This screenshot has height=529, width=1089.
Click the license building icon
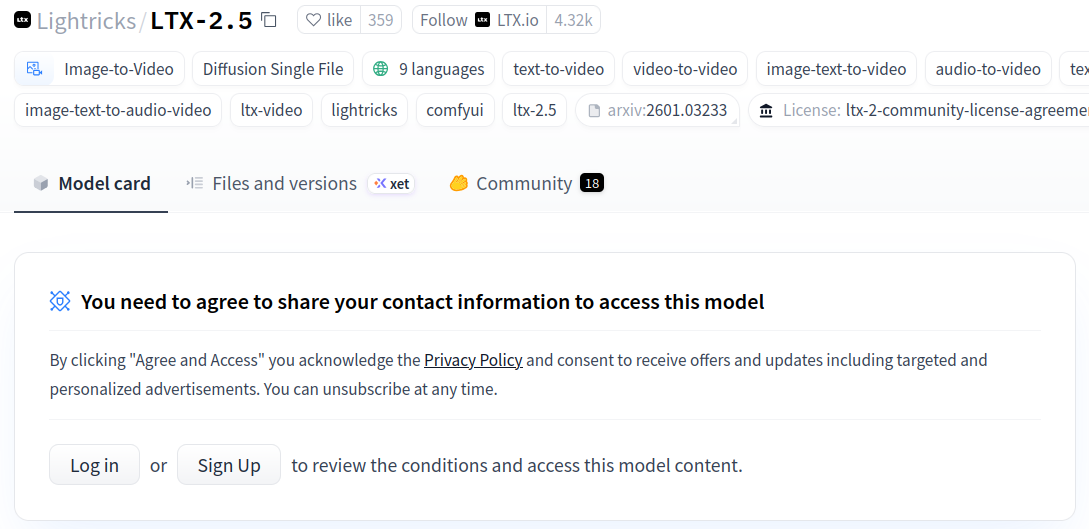point(766,110)
